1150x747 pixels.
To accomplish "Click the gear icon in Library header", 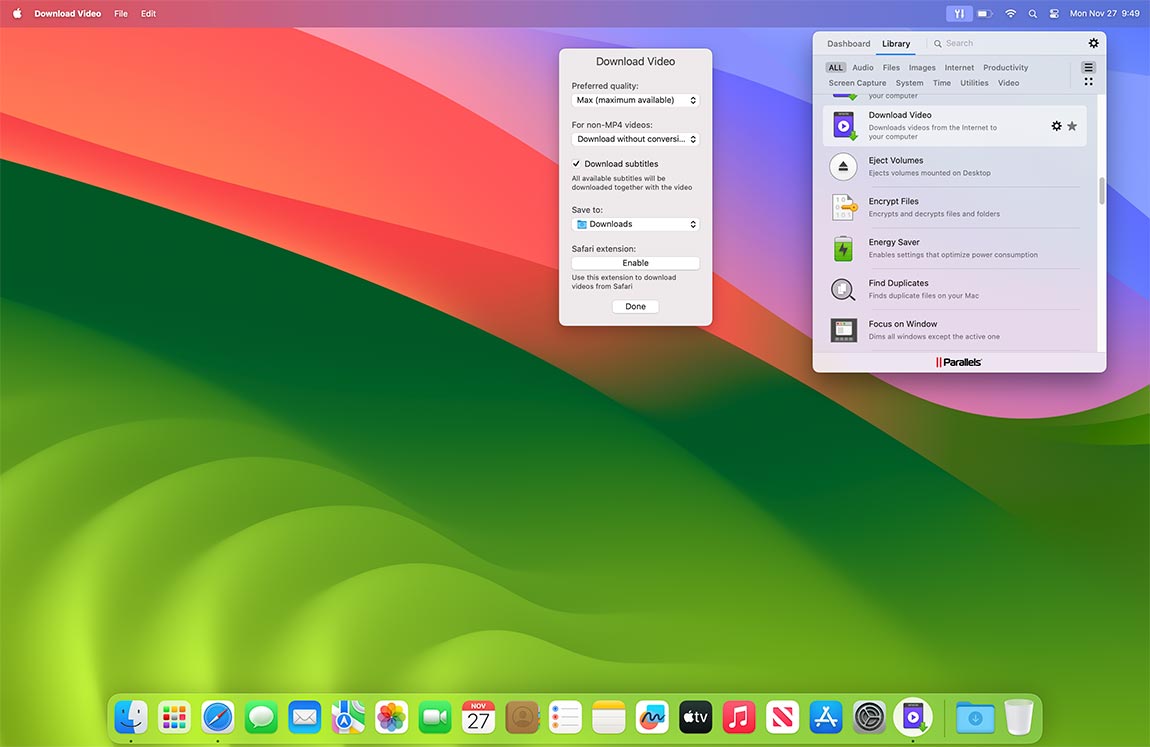I will point(1093,43).
